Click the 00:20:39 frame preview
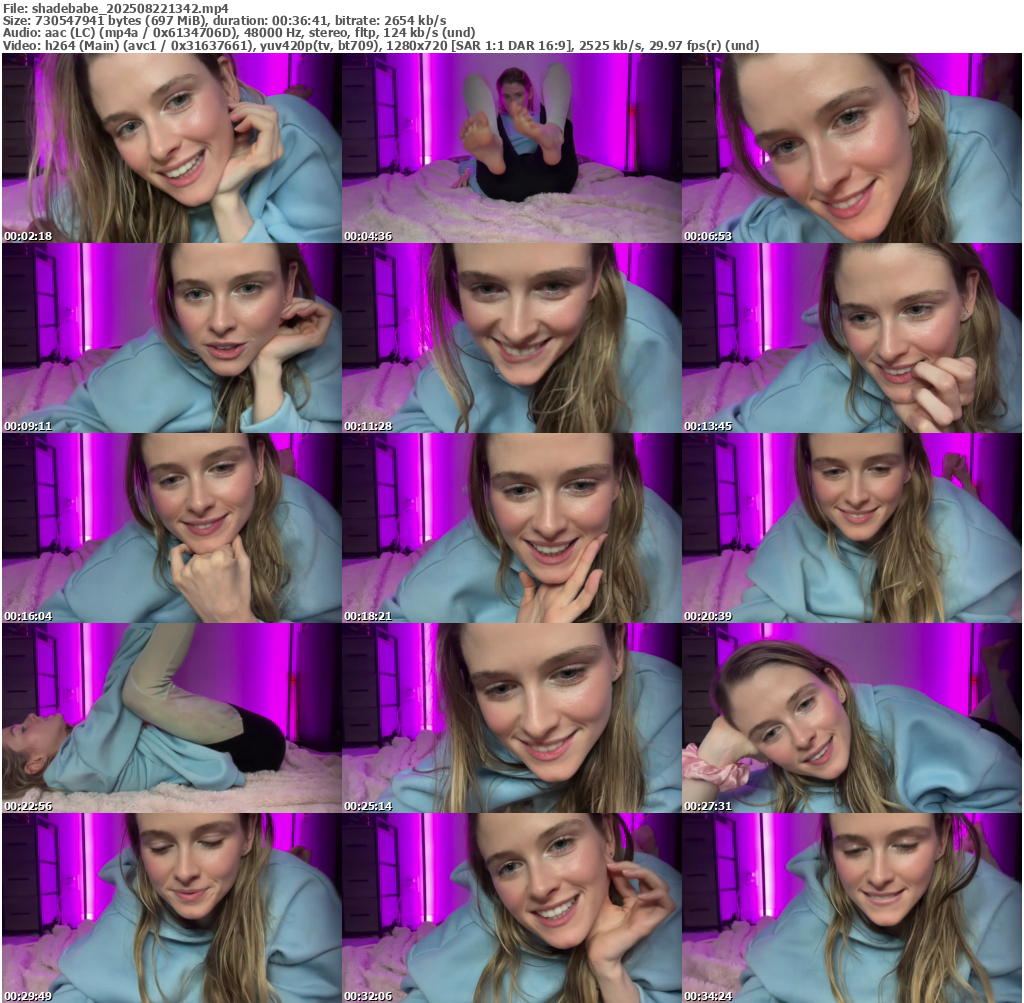This screenshot has height=1003, width=1024. pos(852,528)
